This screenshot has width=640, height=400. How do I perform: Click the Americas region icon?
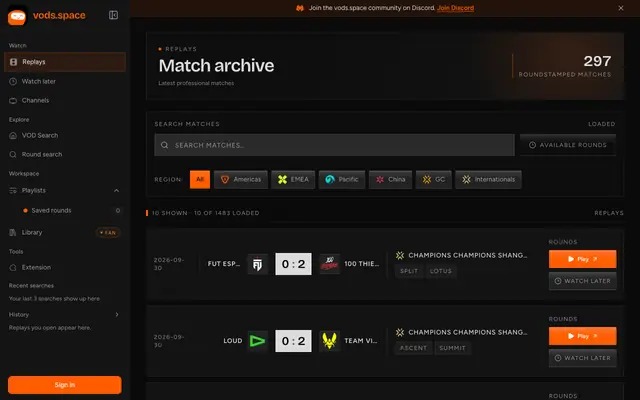pos(225,180)
